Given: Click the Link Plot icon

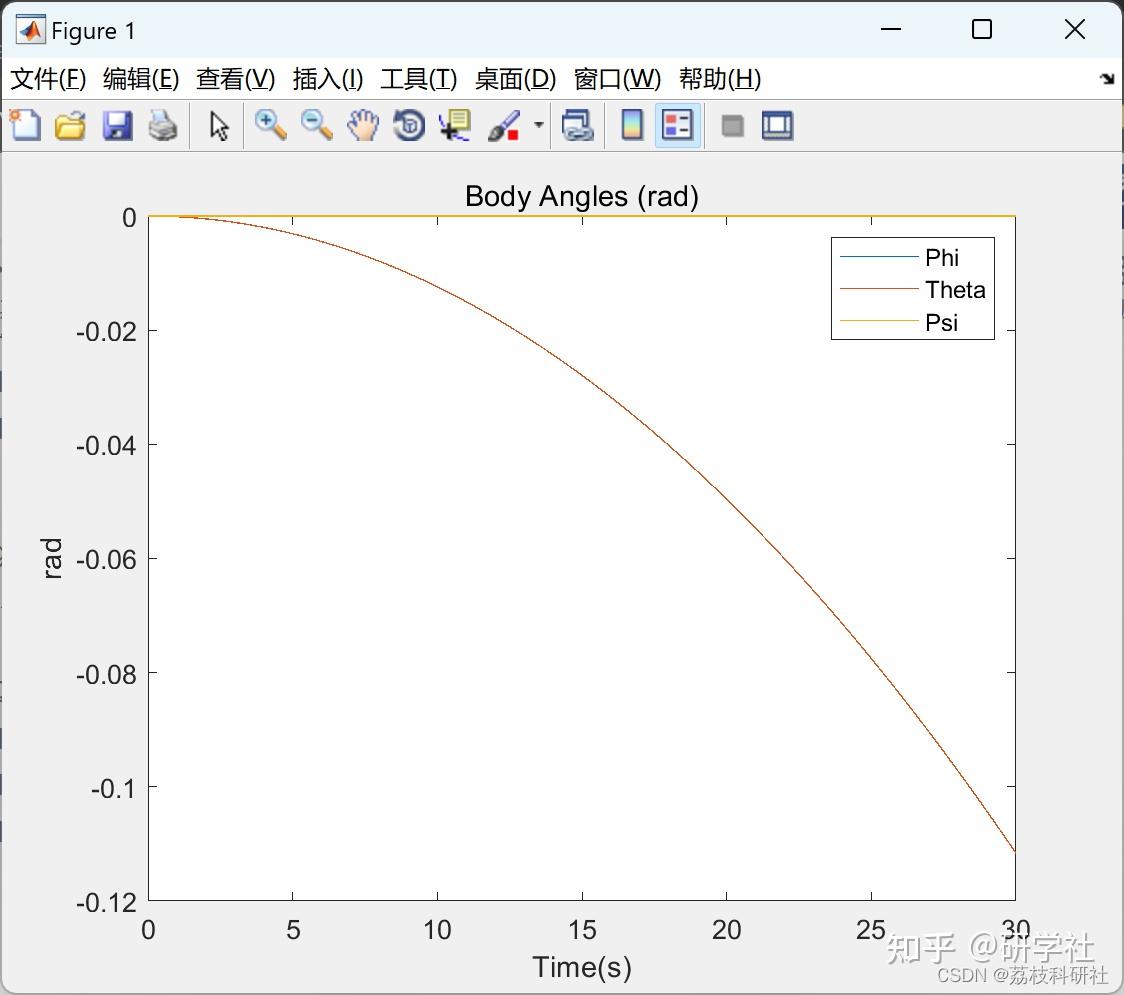Looking at the screenshot, I should click(578, 125).
